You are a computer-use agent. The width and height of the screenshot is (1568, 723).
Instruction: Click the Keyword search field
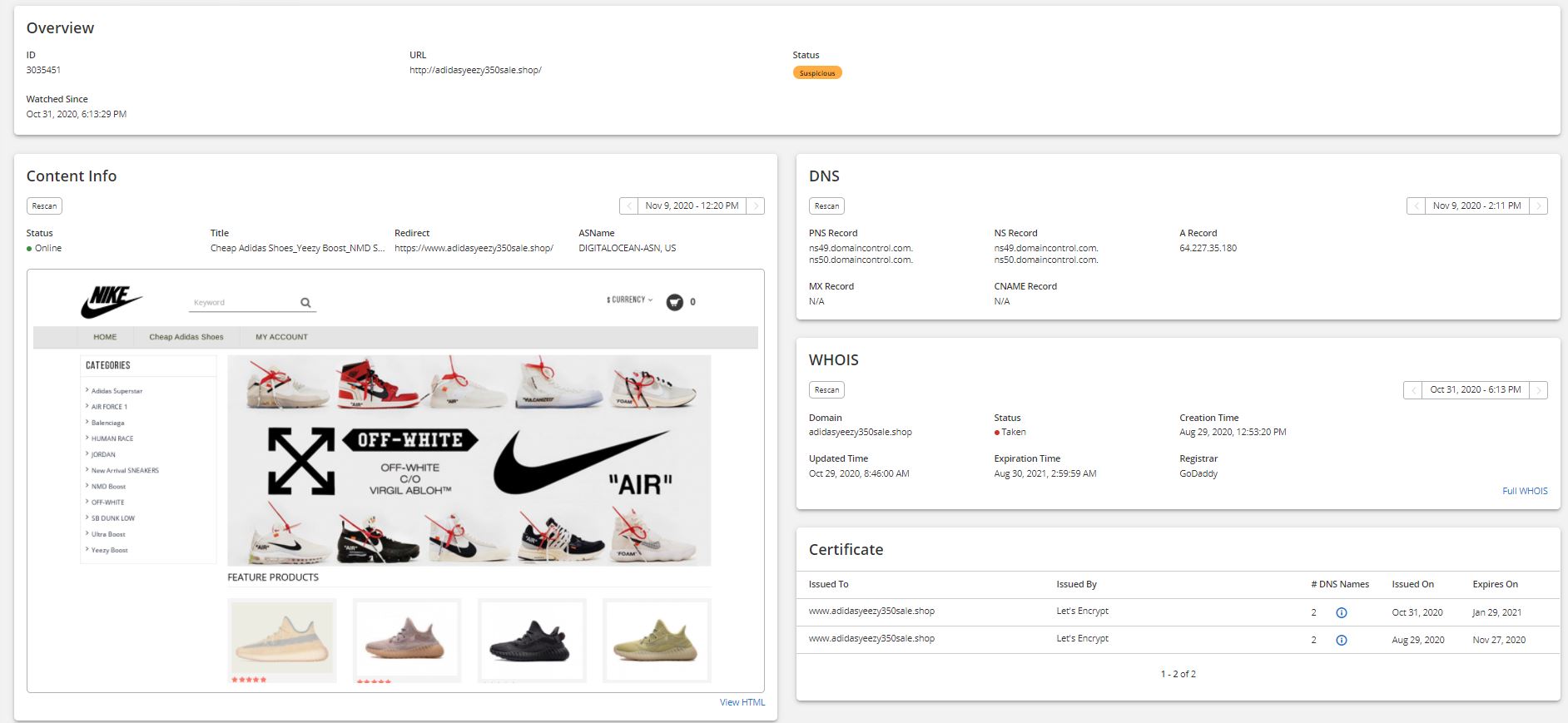[x=241, y=303]
